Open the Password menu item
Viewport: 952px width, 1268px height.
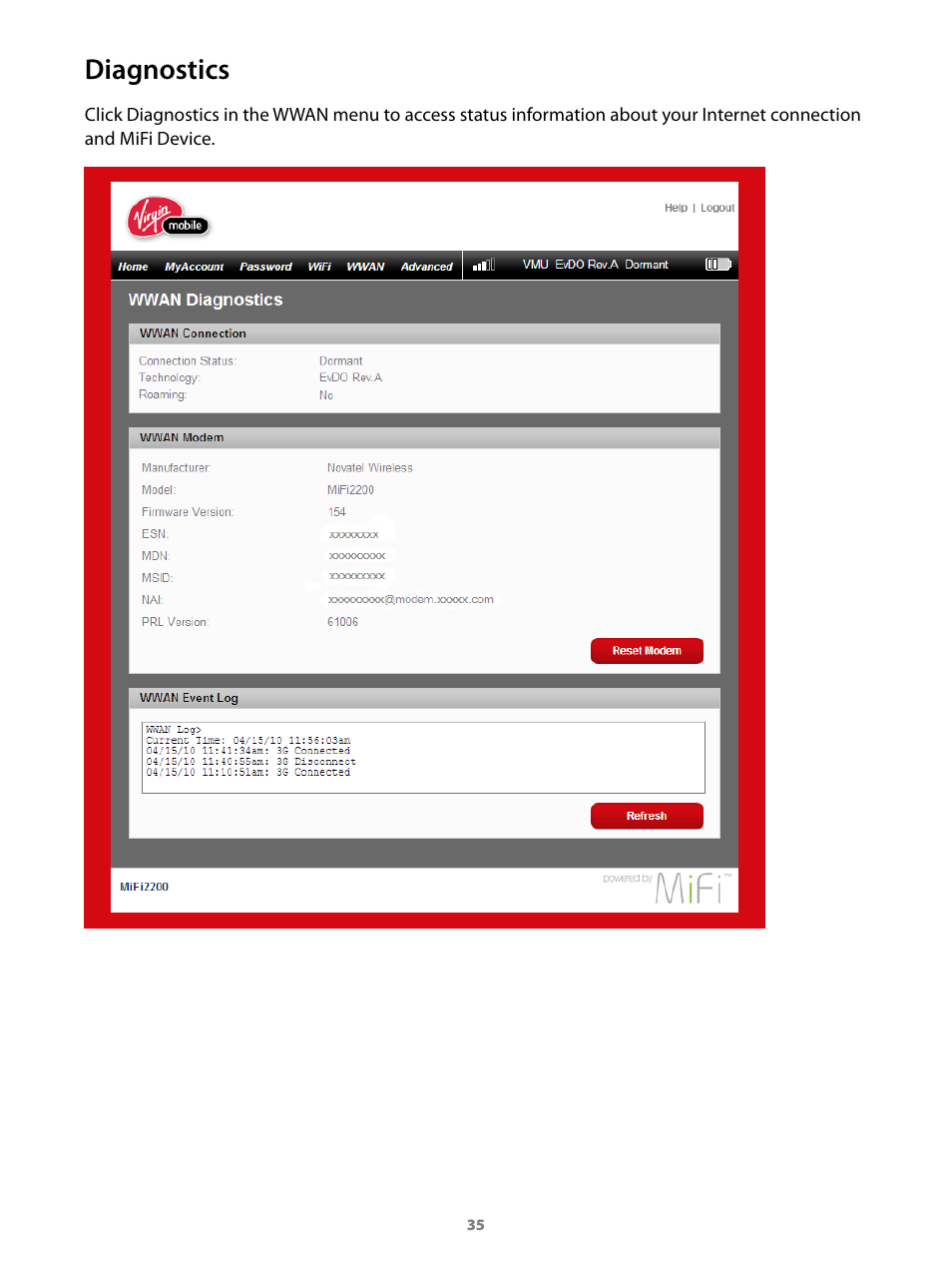pos(265,267)
